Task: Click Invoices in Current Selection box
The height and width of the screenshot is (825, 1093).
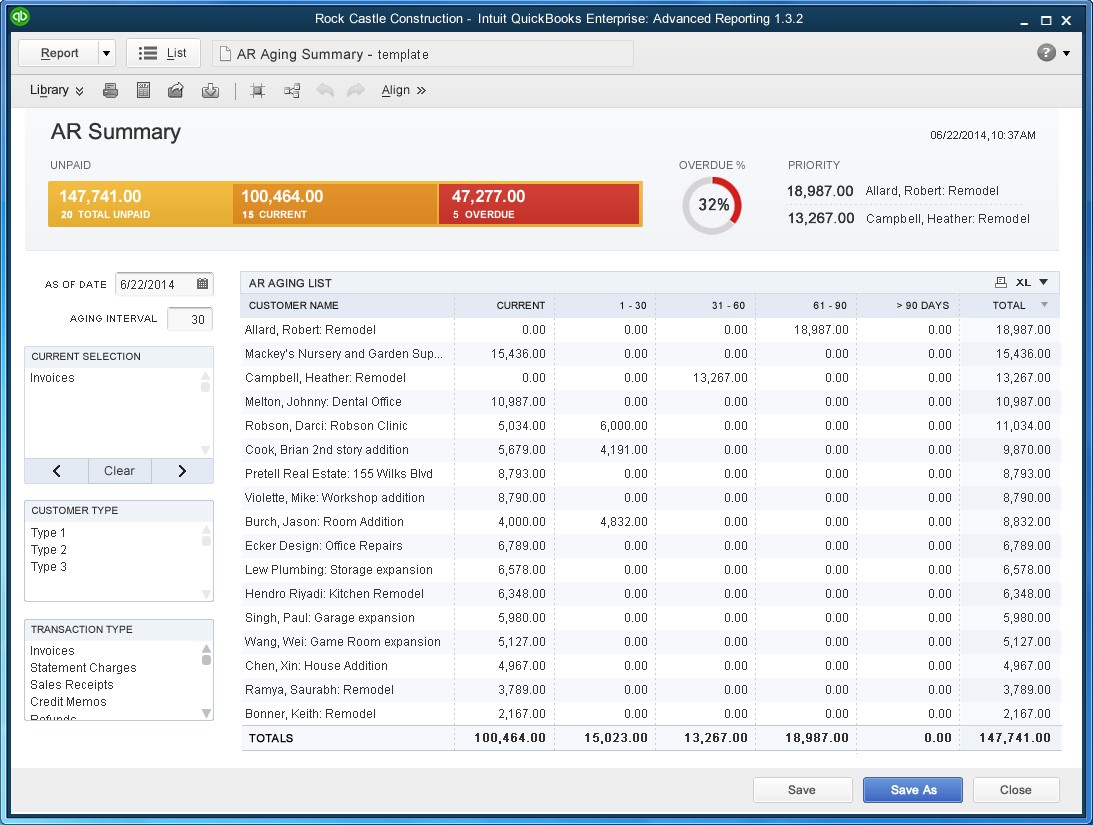Action: 52,378
